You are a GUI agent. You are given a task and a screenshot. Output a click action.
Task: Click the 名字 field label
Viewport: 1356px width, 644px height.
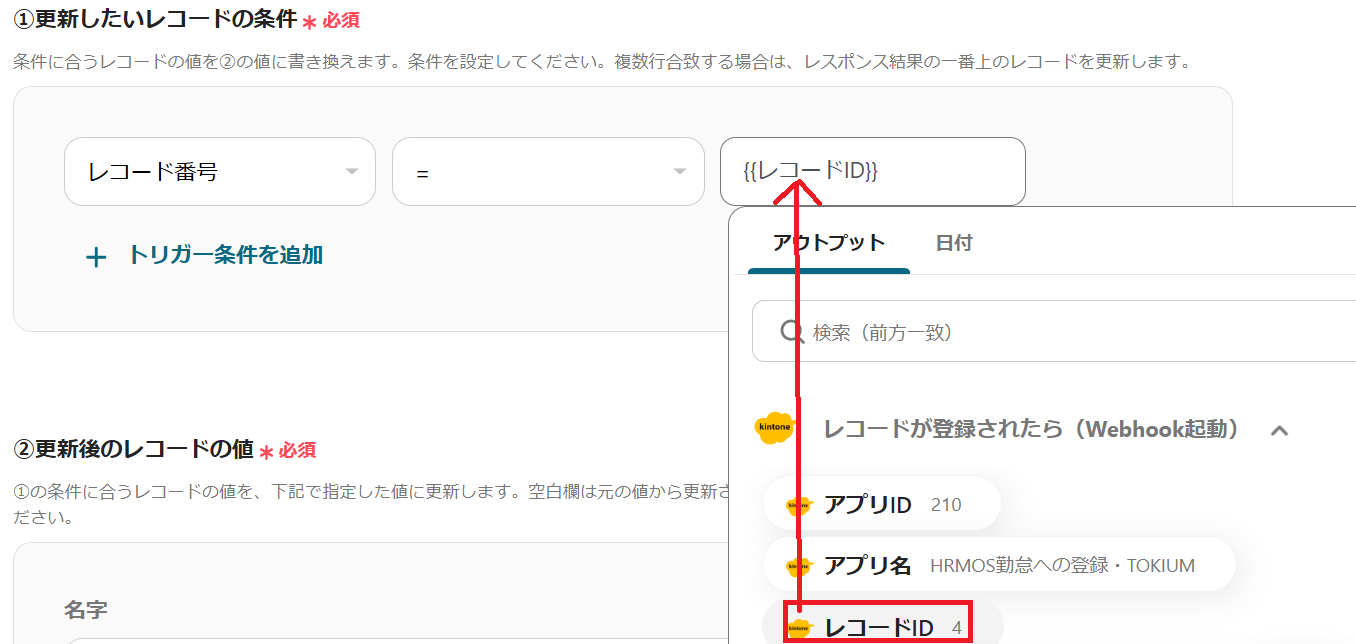(86, 609)
